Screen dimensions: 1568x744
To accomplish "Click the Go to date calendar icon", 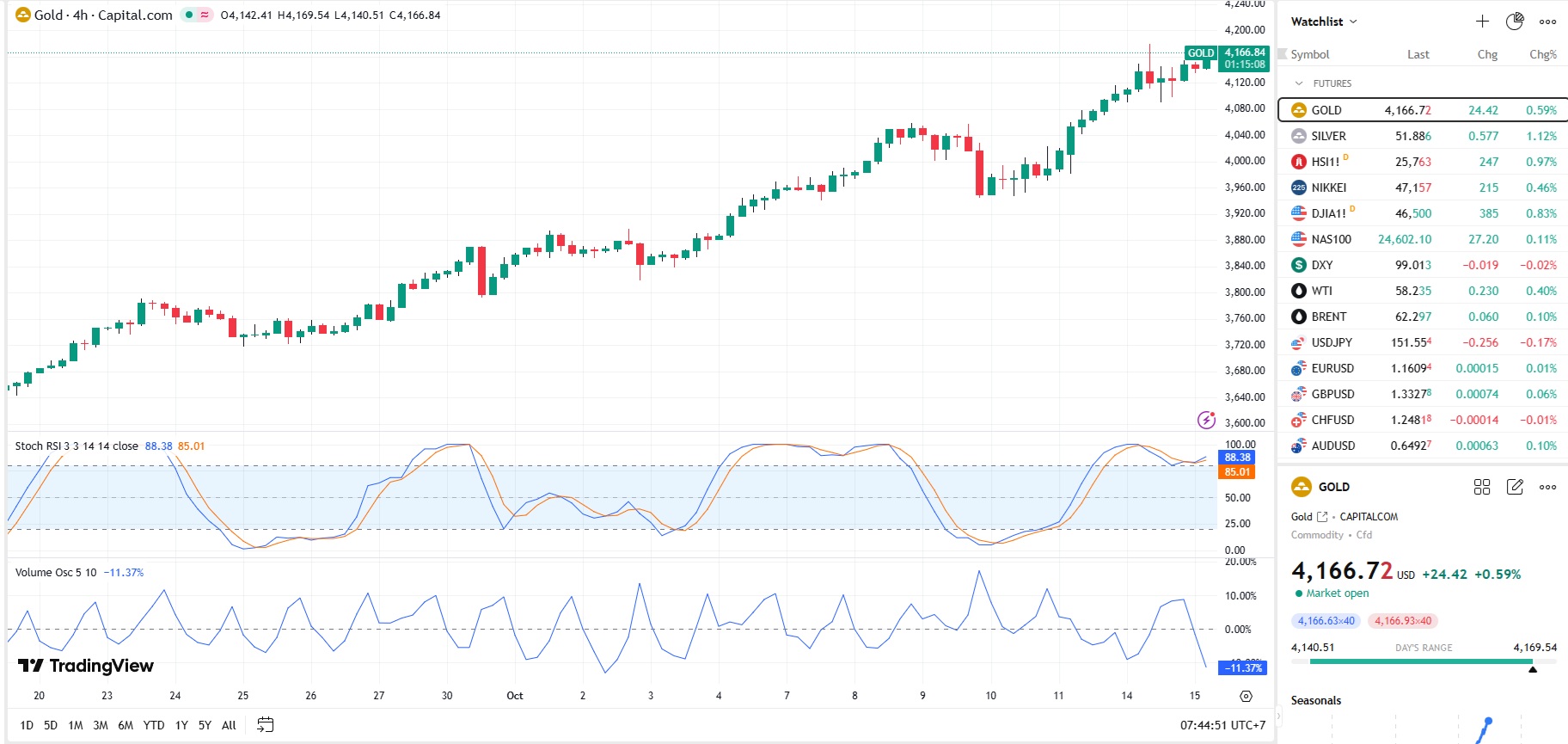I will coord(266,725).
